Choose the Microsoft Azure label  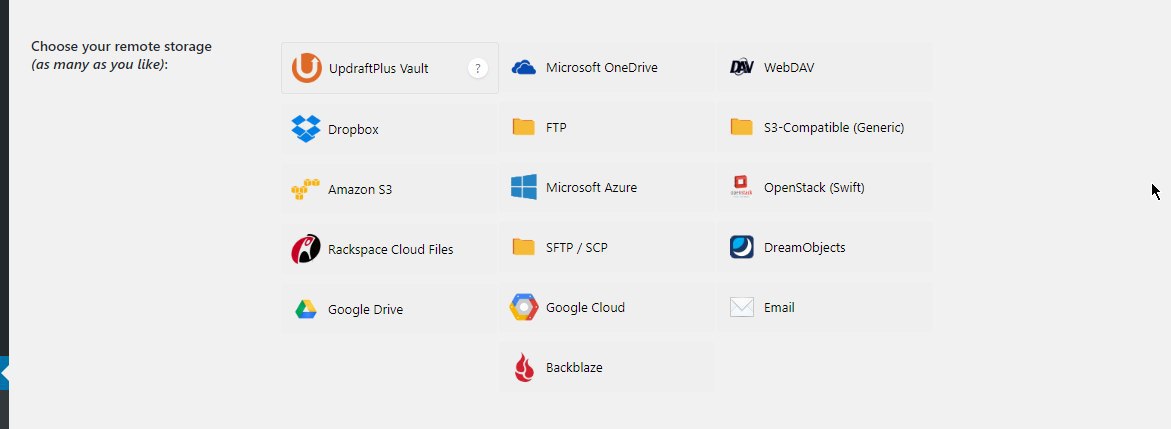(x=591, y=188)
